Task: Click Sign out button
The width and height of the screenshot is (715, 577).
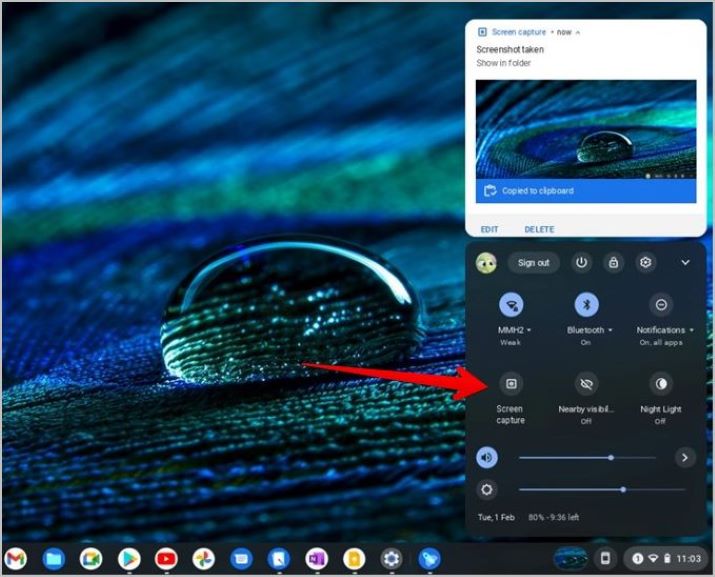Action: pyautogui.click(x=533, y=263)
